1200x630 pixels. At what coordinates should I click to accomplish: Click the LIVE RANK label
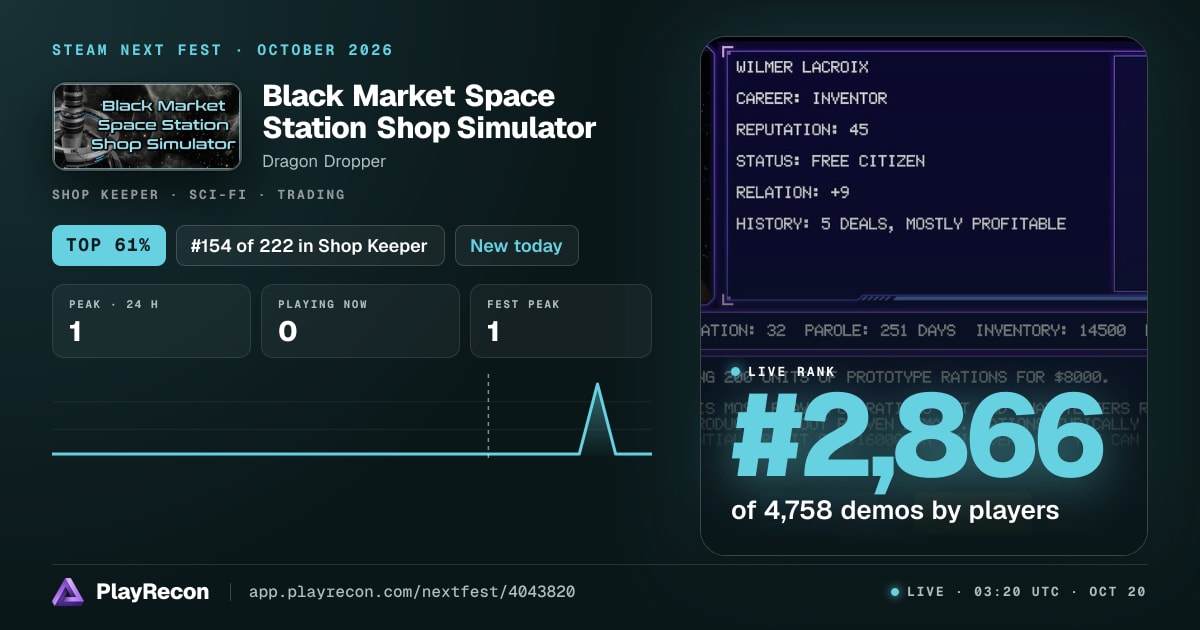[791, 371]
